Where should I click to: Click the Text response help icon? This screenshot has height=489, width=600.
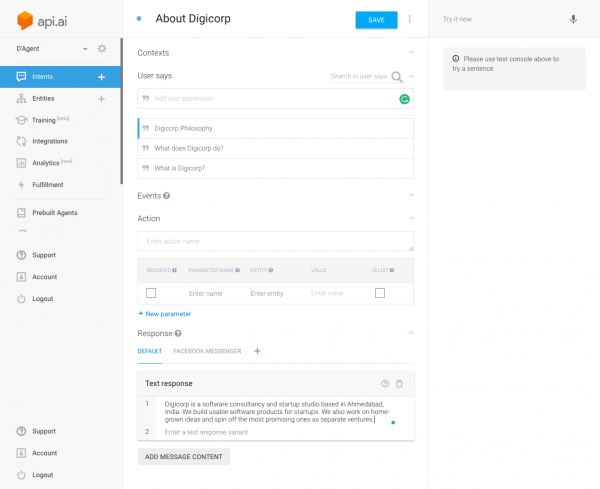click(385, 384)
